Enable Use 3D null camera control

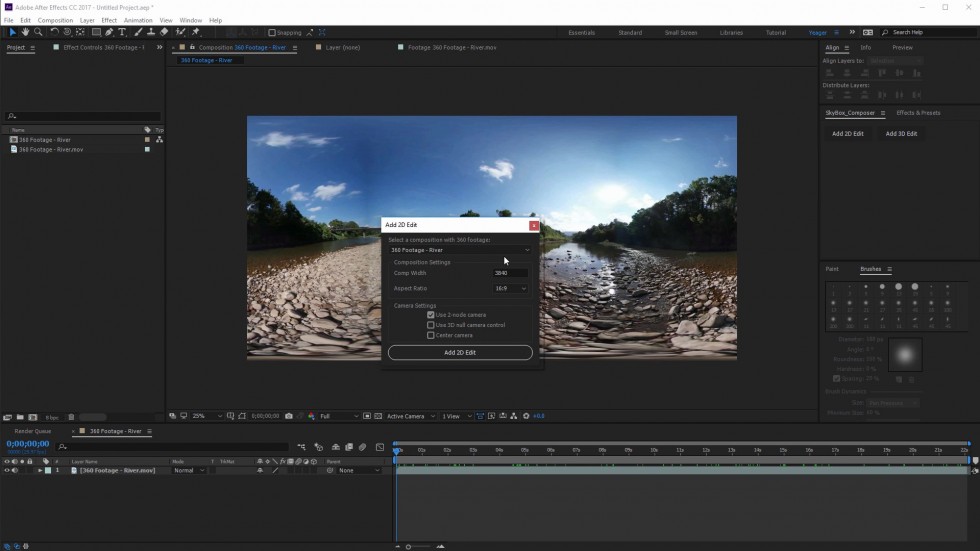[x=431, y=325]
